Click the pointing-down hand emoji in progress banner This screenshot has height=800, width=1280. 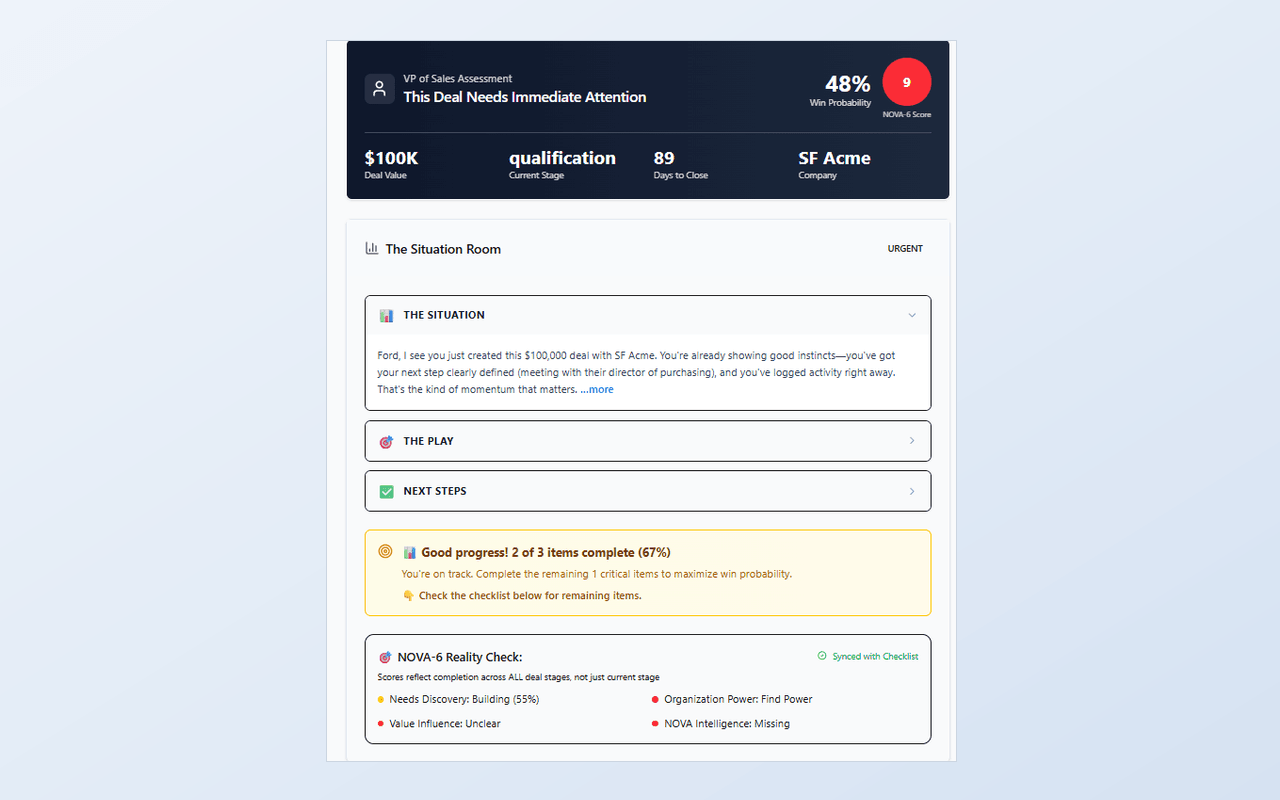[408, 596]
